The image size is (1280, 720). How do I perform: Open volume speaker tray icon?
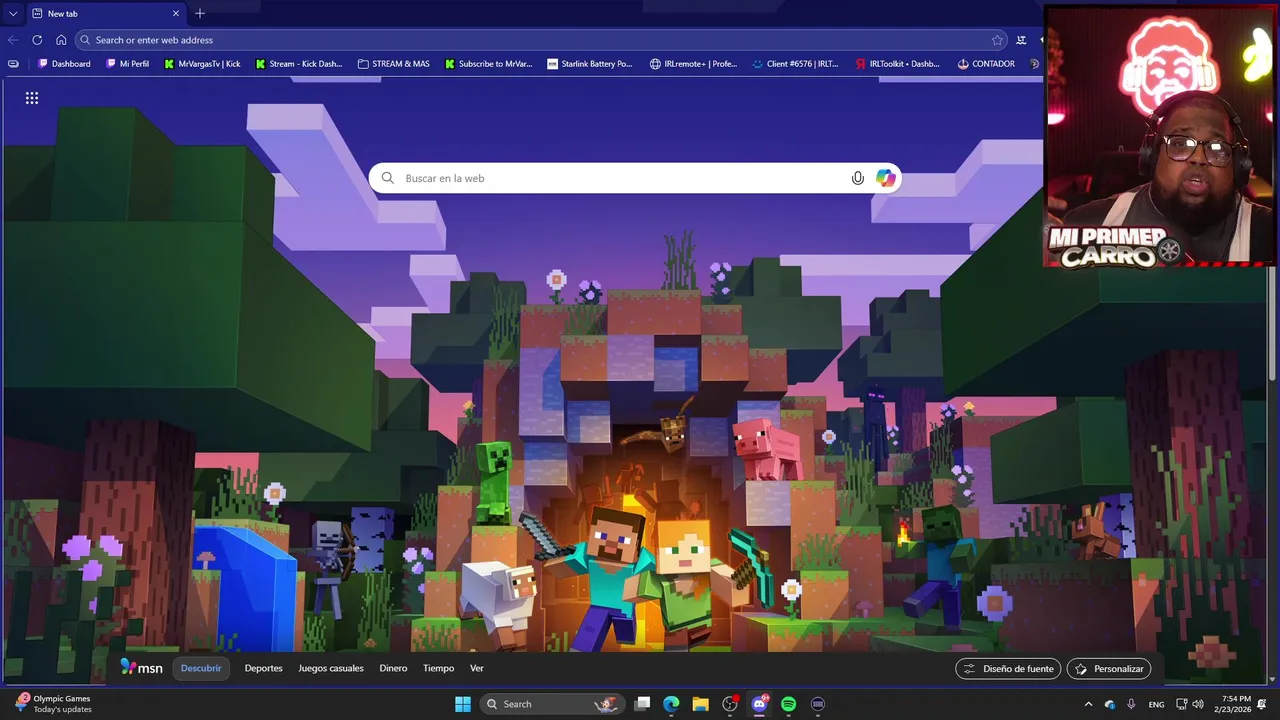[x=1198, y=704]
